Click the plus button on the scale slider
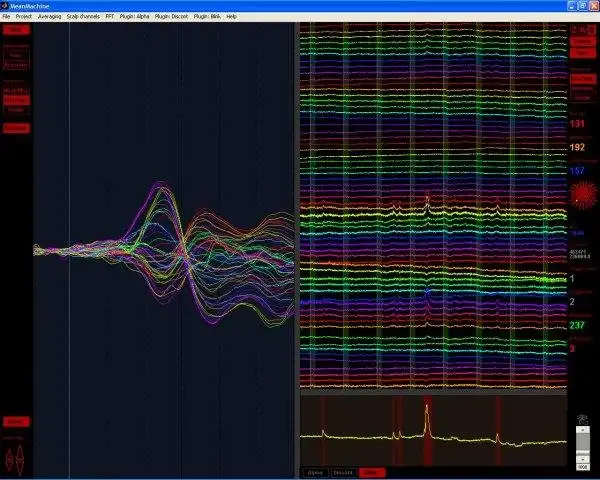 (583, 430)
